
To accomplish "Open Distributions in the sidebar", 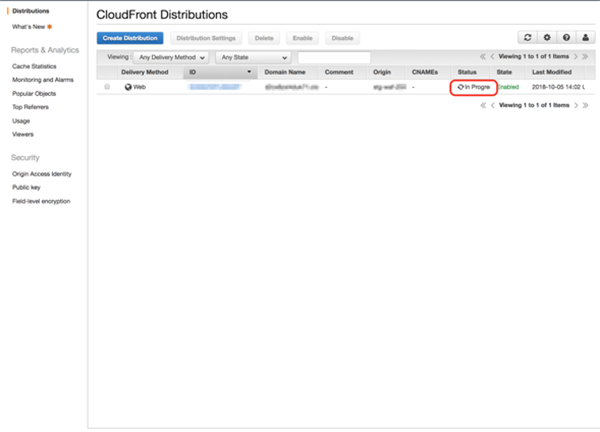I will (31, 11).
